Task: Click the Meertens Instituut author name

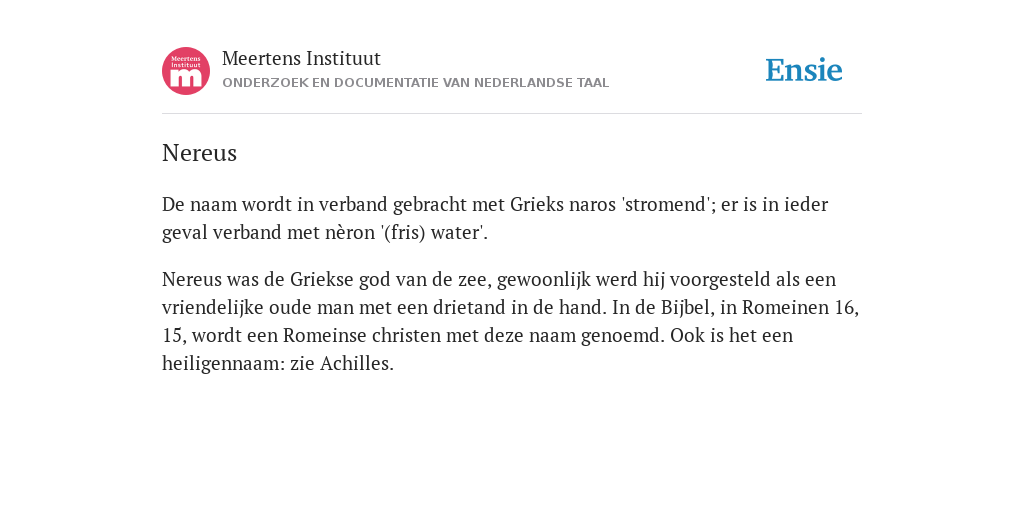Action: click(301, 59)
